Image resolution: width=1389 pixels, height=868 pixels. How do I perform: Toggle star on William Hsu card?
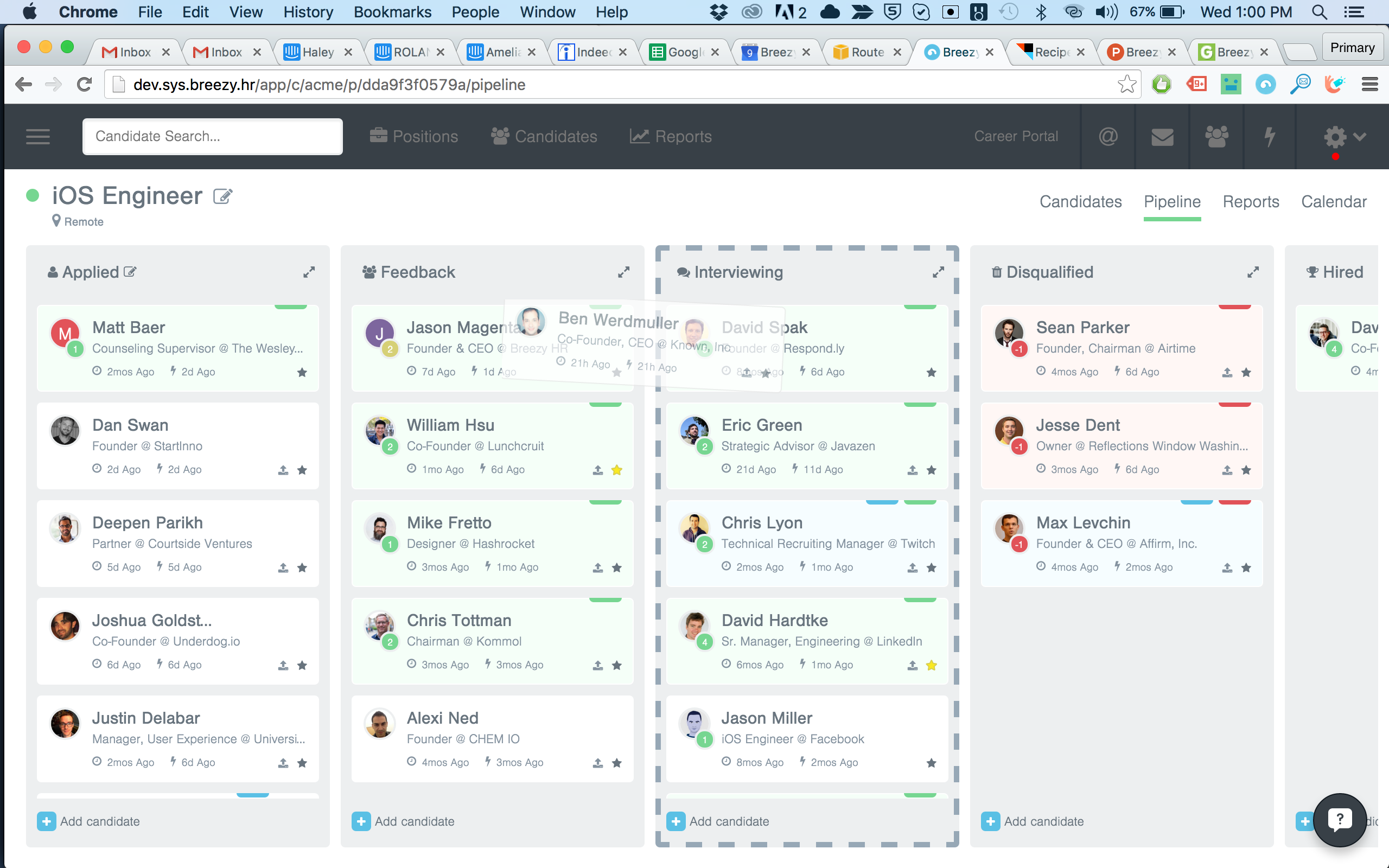pyautogui.click(x=617, y=470)
